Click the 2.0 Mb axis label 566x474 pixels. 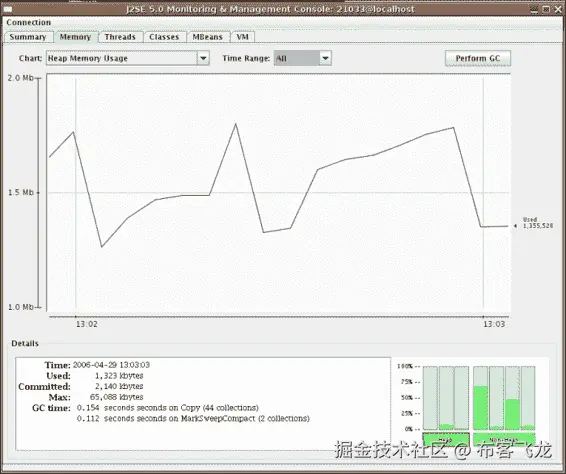click(x=21, y=78)
